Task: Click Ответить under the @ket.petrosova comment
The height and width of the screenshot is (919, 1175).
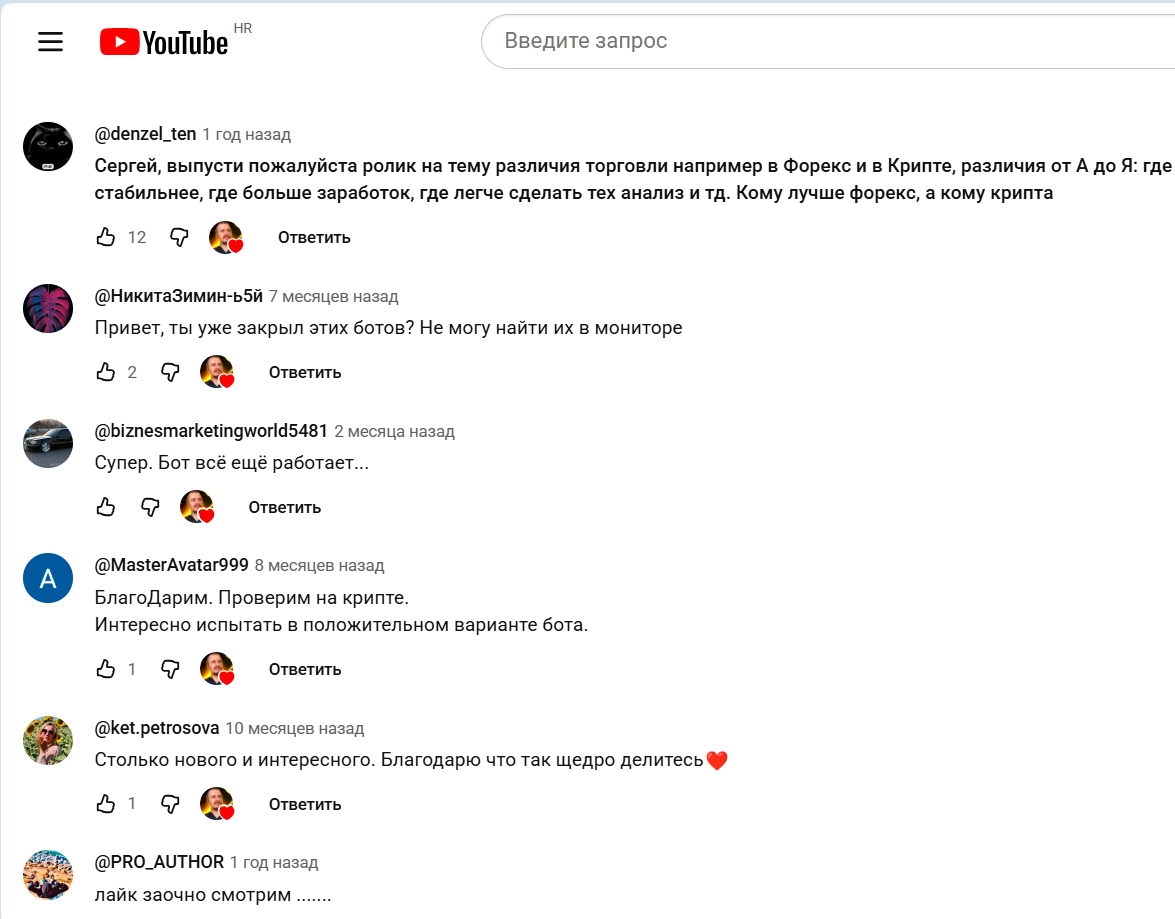Action: point(305,804)
